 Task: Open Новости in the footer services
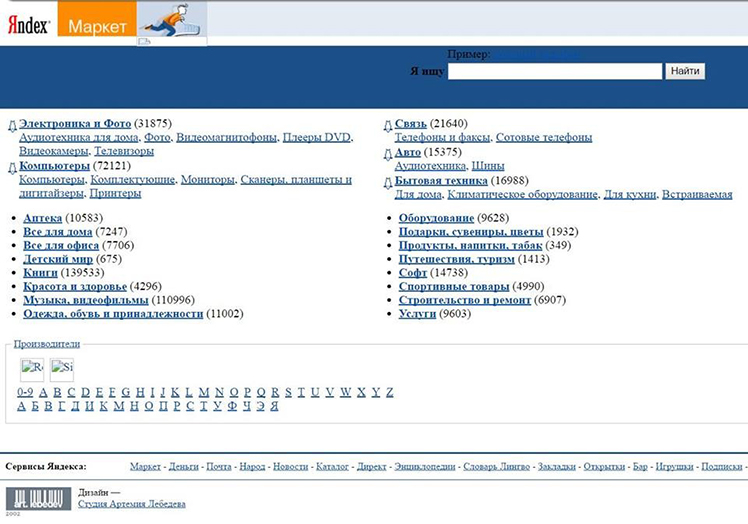pos(291,467)
